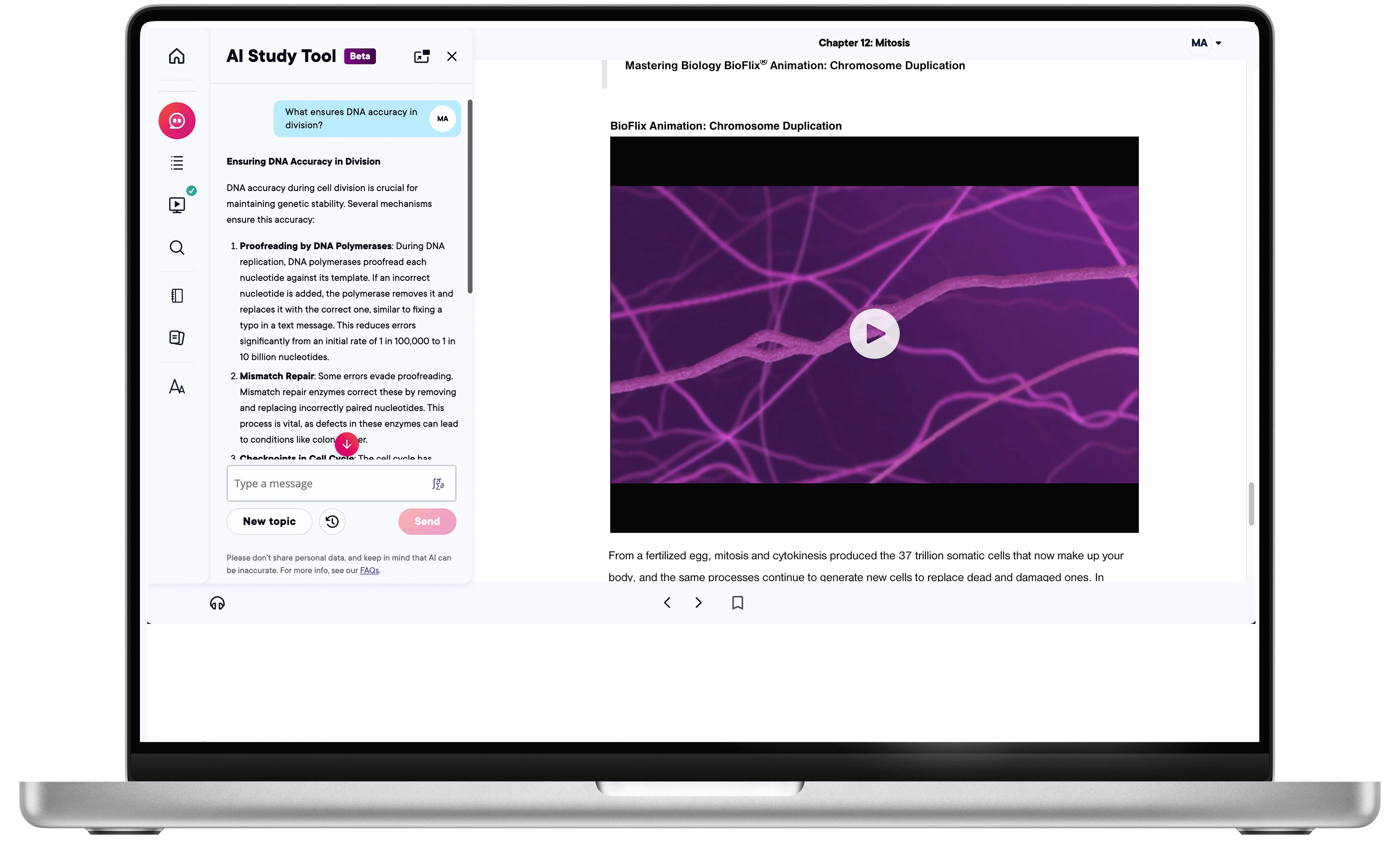Click the Home icon in sidebar

(x=177, y=56)
